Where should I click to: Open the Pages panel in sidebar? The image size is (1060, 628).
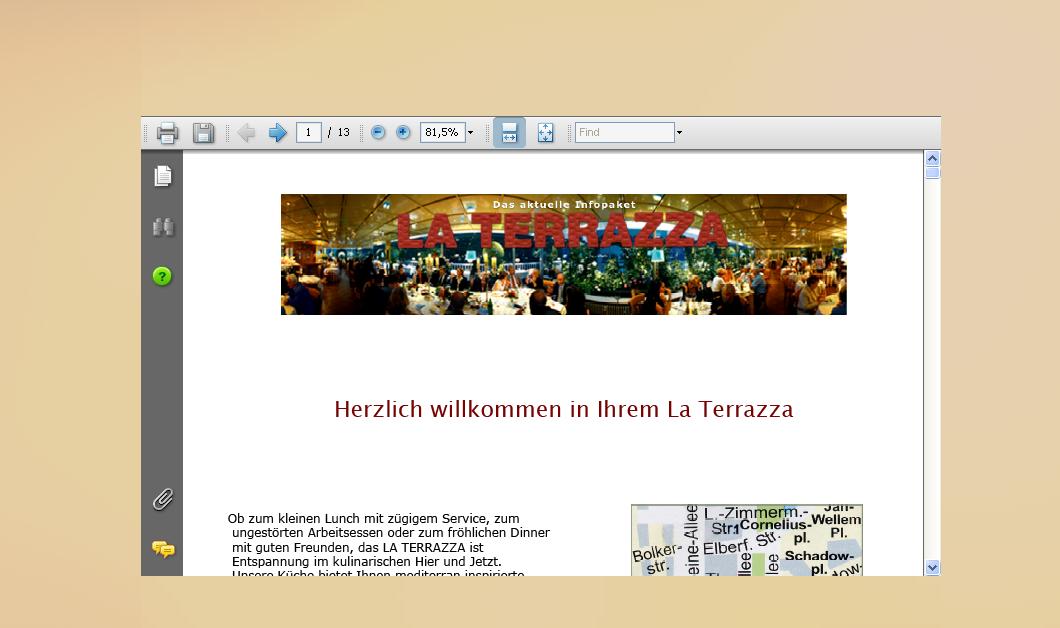point(162,176)
